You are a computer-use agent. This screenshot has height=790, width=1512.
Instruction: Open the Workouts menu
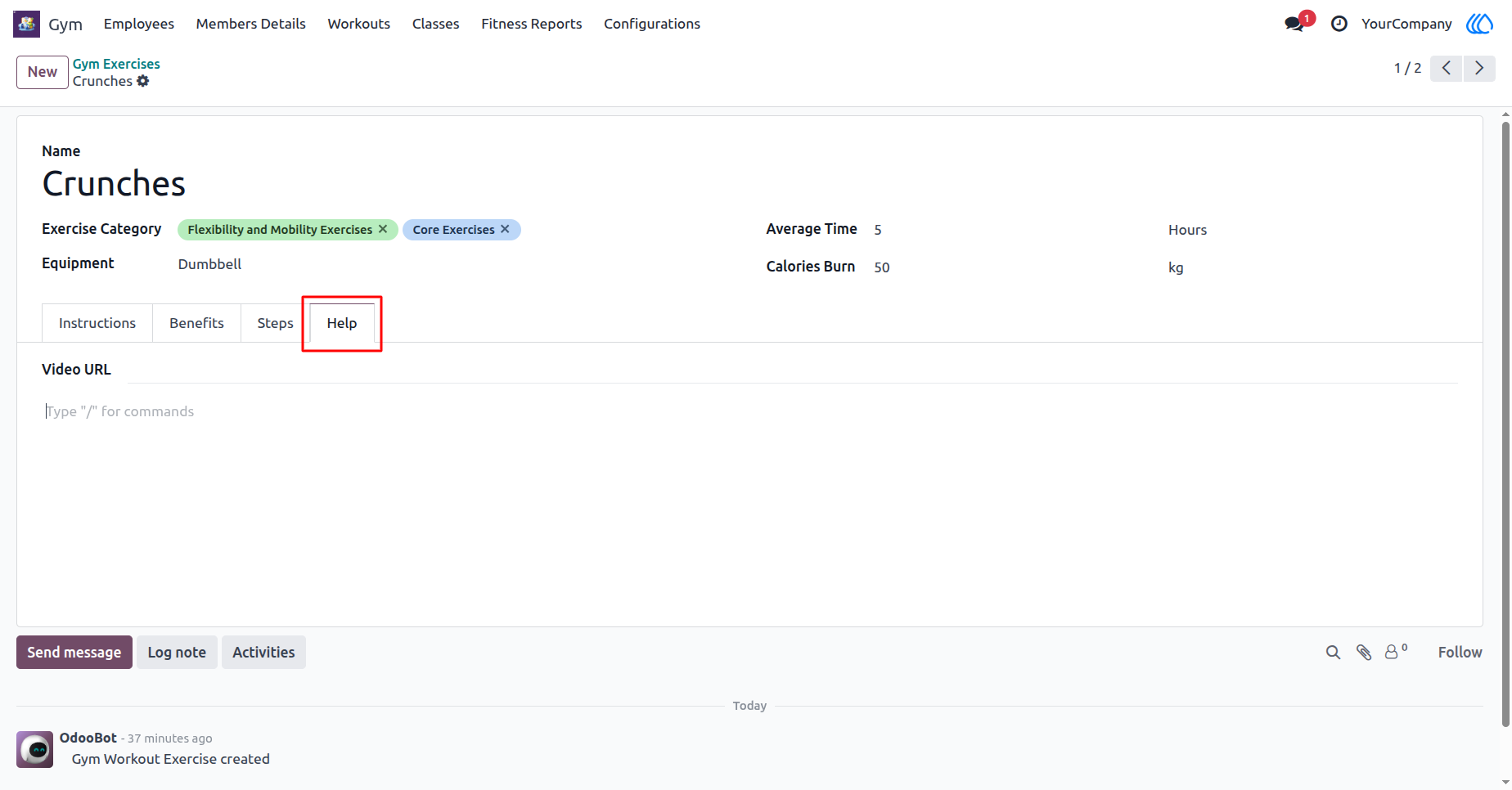click(x=359, y=24)
